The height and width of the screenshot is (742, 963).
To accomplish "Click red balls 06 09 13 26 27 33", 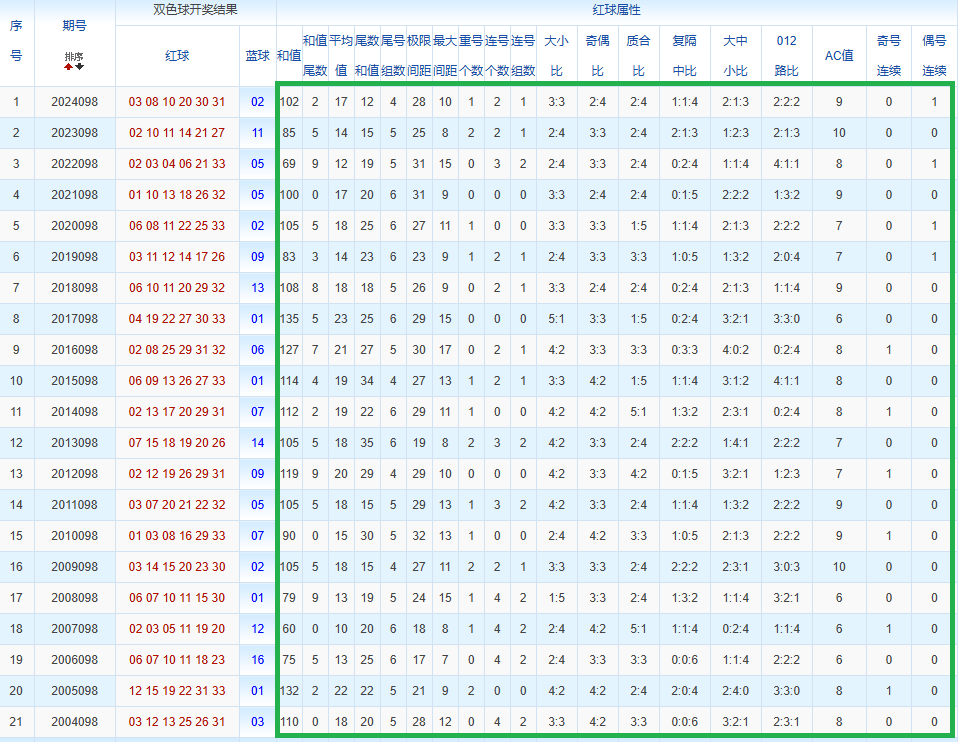I will (177, 381).
